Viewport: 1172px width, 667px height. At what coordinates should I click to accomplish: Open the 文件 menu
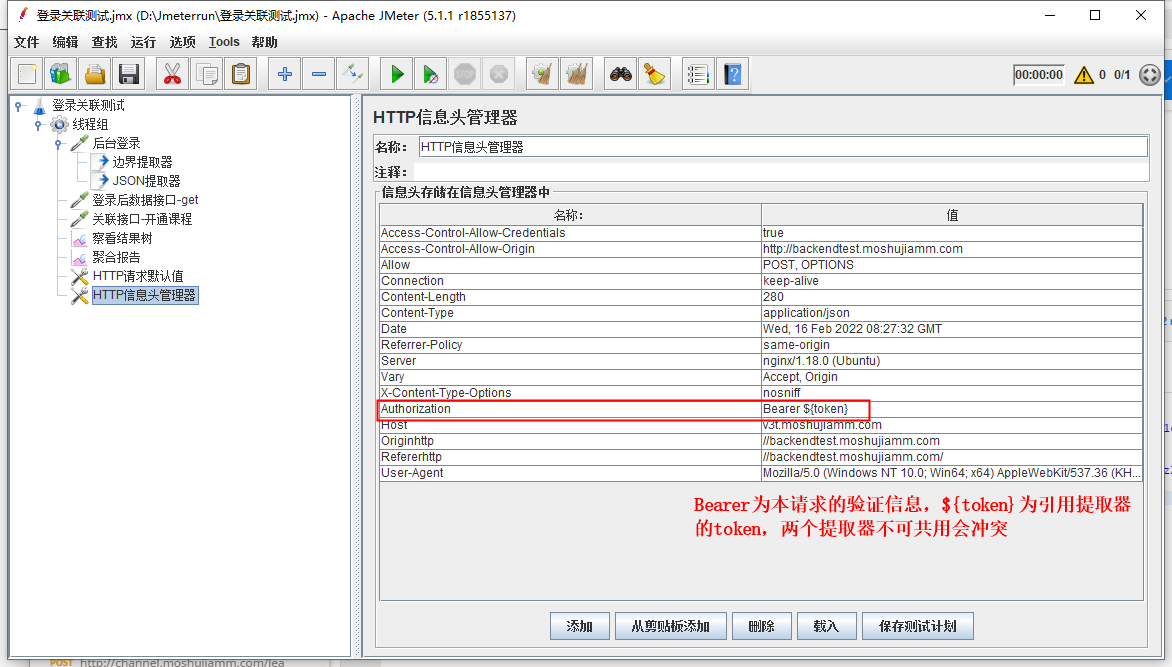click(26, 42)
